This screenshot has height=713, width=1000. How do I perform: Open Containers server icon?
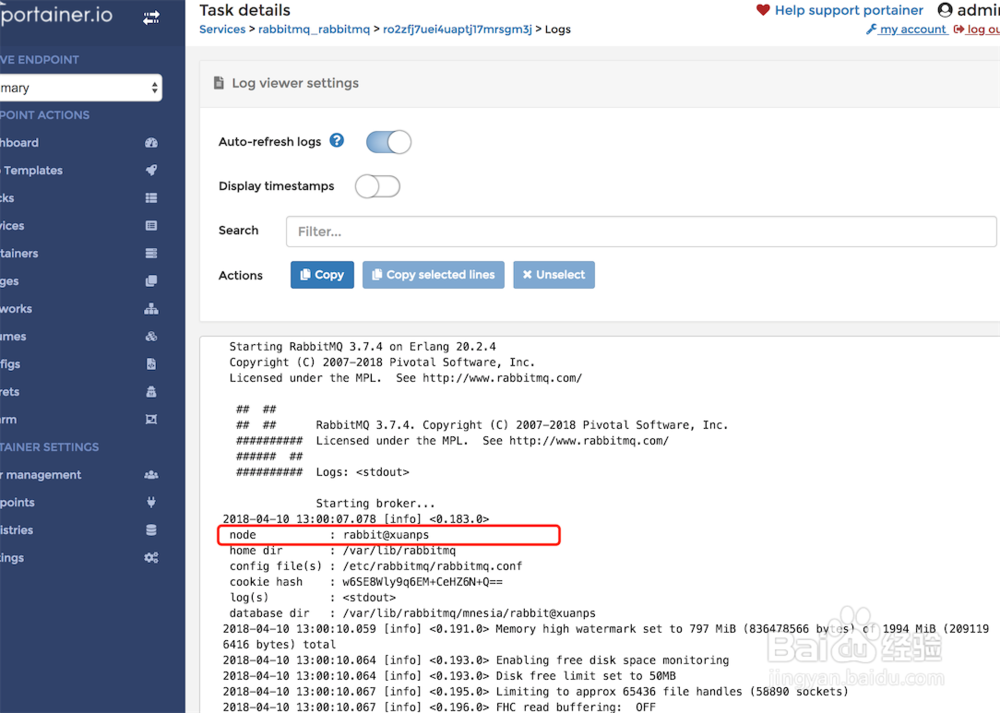tap(151, 253)
